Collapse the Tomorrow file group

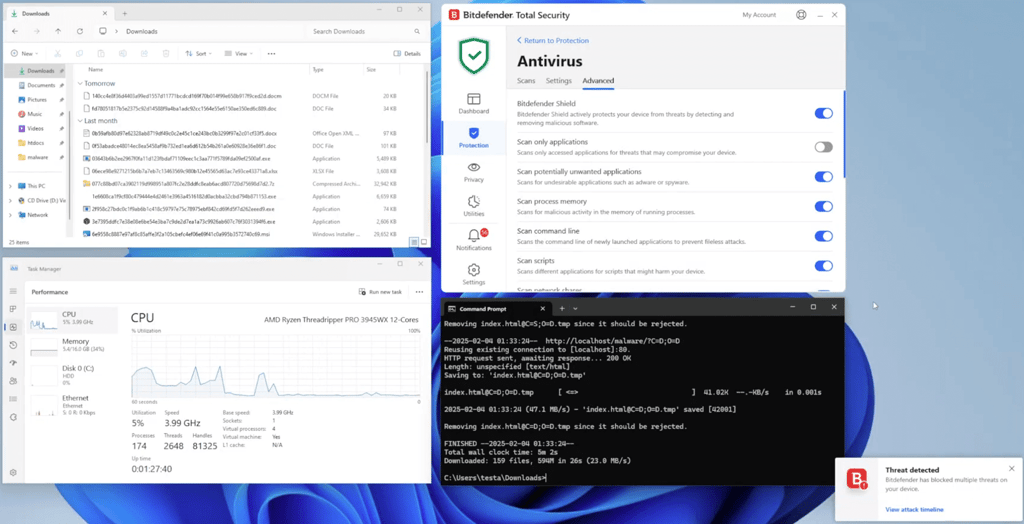tap(80, 84)
